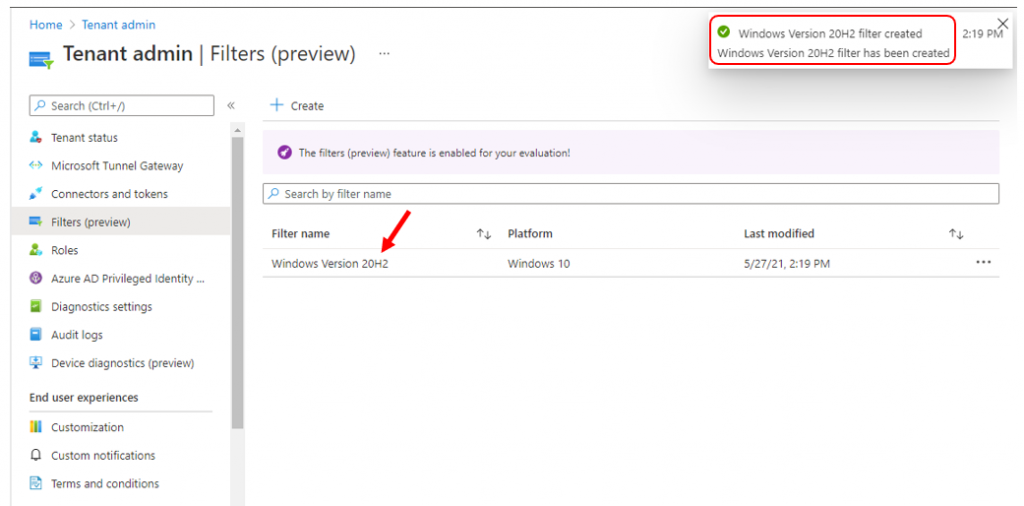
Task: Create a new filter with the Create button
Action: [x=297, y=106]
